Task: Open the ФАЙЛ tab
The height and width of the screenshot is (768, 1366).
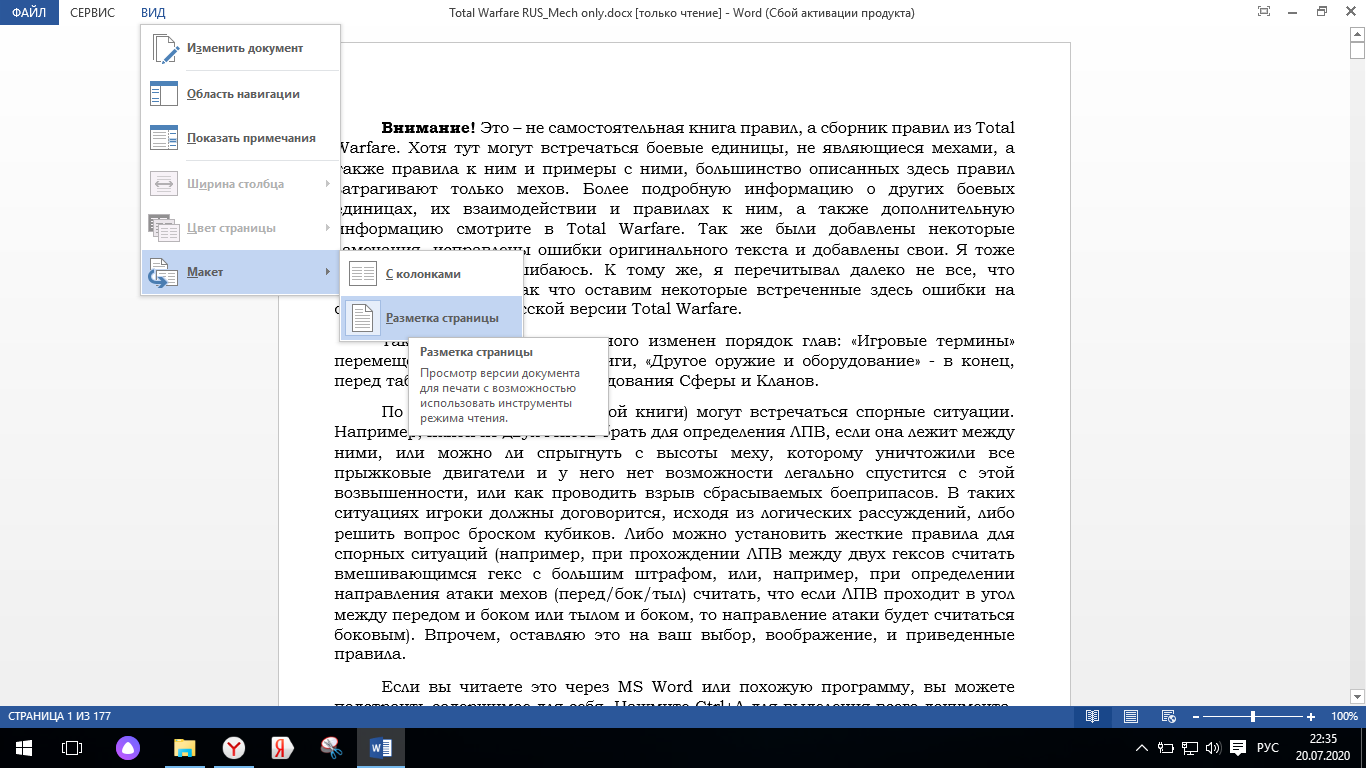Action: 29,13
